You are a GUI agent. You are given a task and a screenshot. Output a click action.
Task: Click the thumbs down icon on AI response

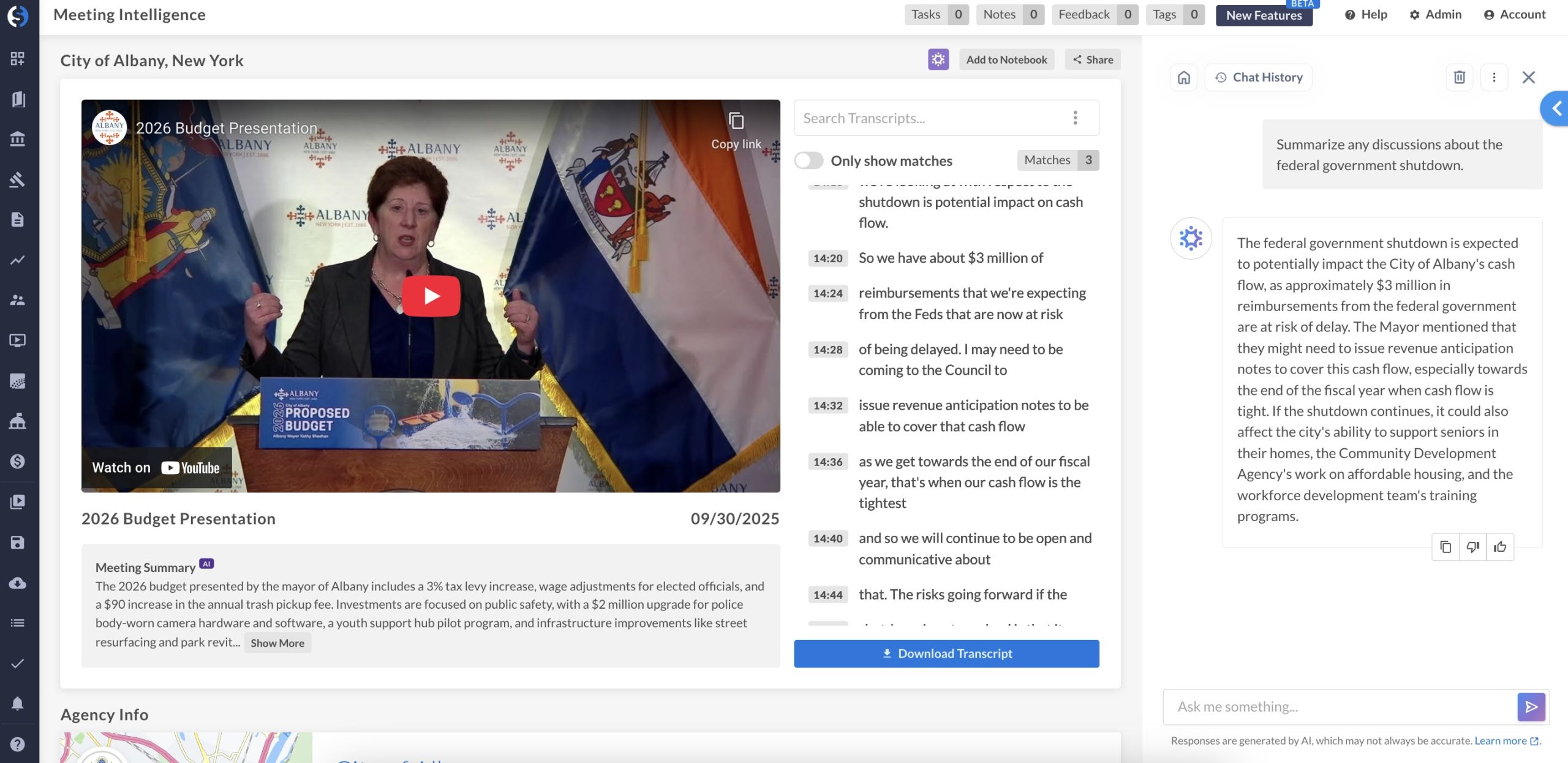click(1472, 547)
